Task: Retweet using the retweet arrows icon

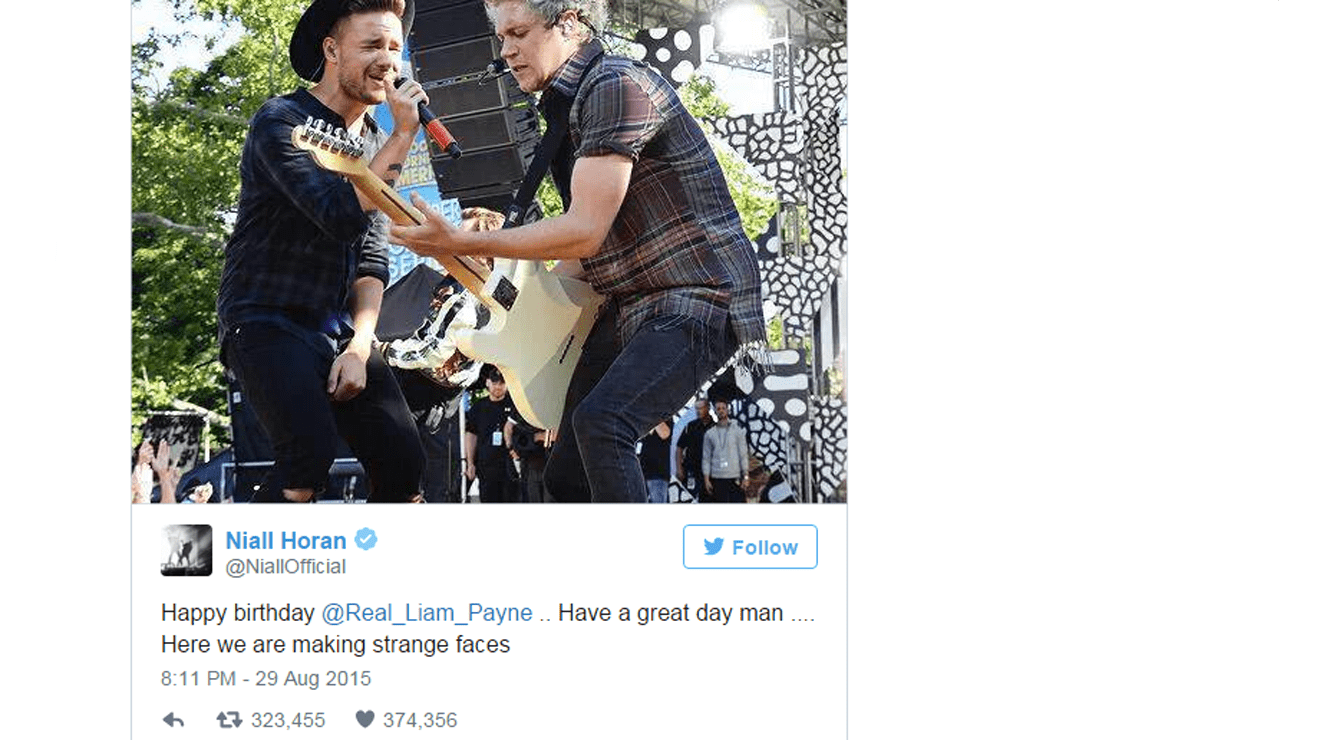Action: click(x=230, y=720)
